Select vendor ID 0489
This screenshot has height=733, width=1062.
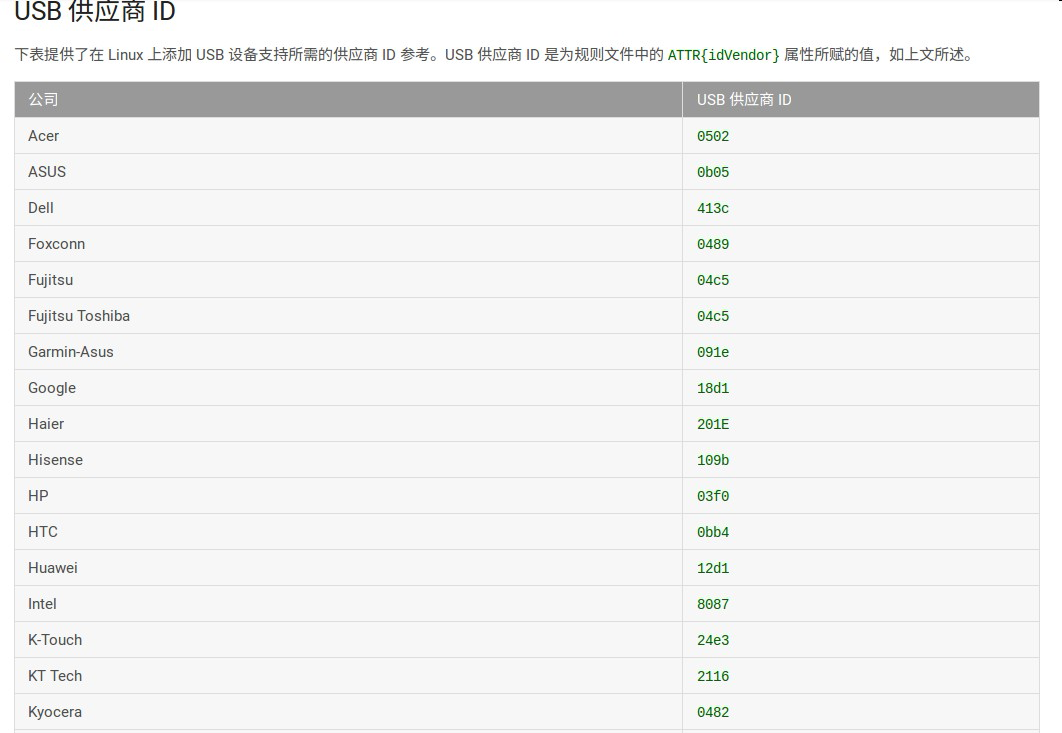click(713, 244)
